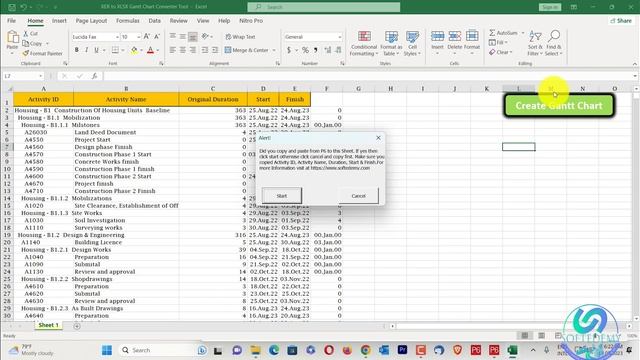
Task: Click the Sign in button
Action: click(550, 7)
